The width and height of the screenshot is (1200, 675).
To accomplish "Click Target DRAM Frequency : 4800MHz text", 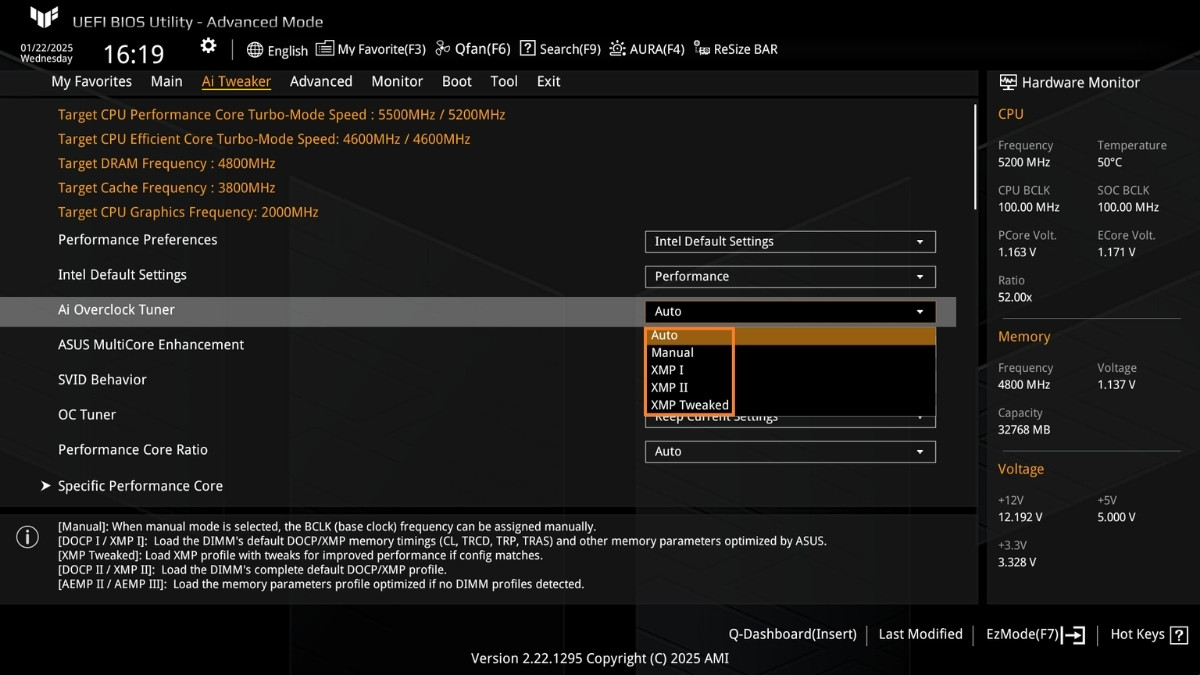I will 166,163.
